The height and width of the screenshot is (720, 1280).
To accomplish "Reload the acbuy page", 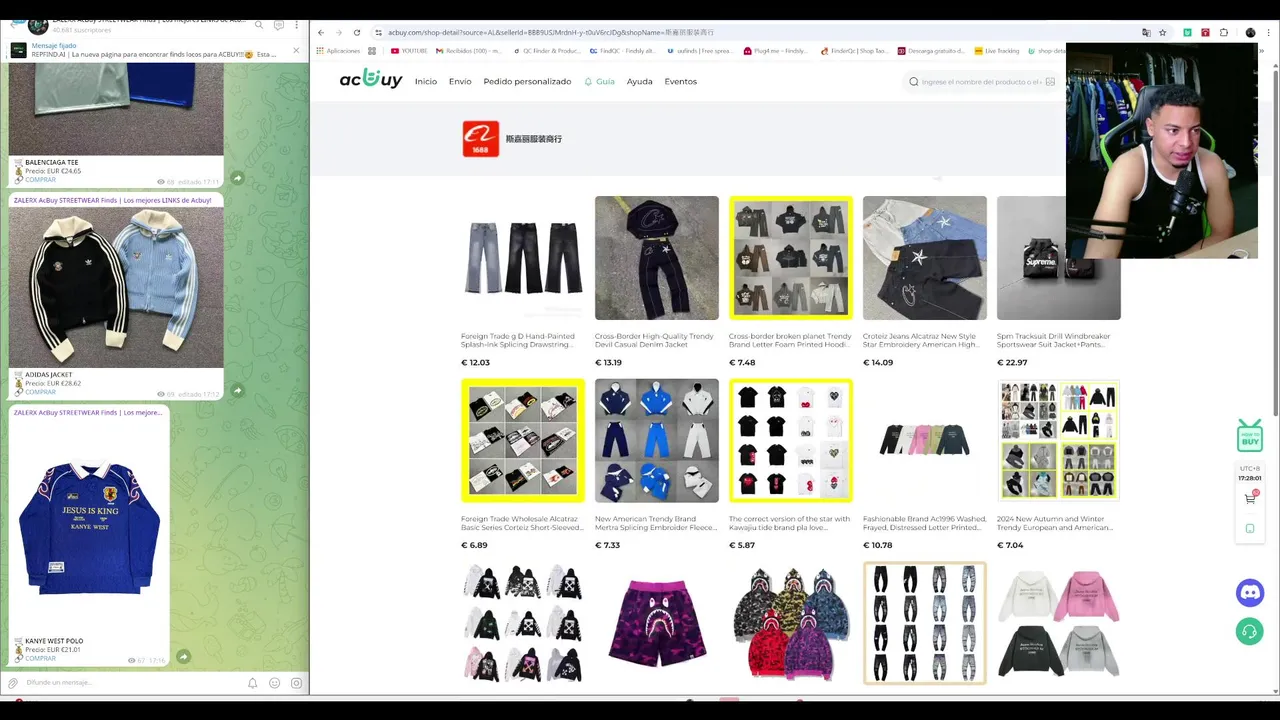I will pos(357,32).
